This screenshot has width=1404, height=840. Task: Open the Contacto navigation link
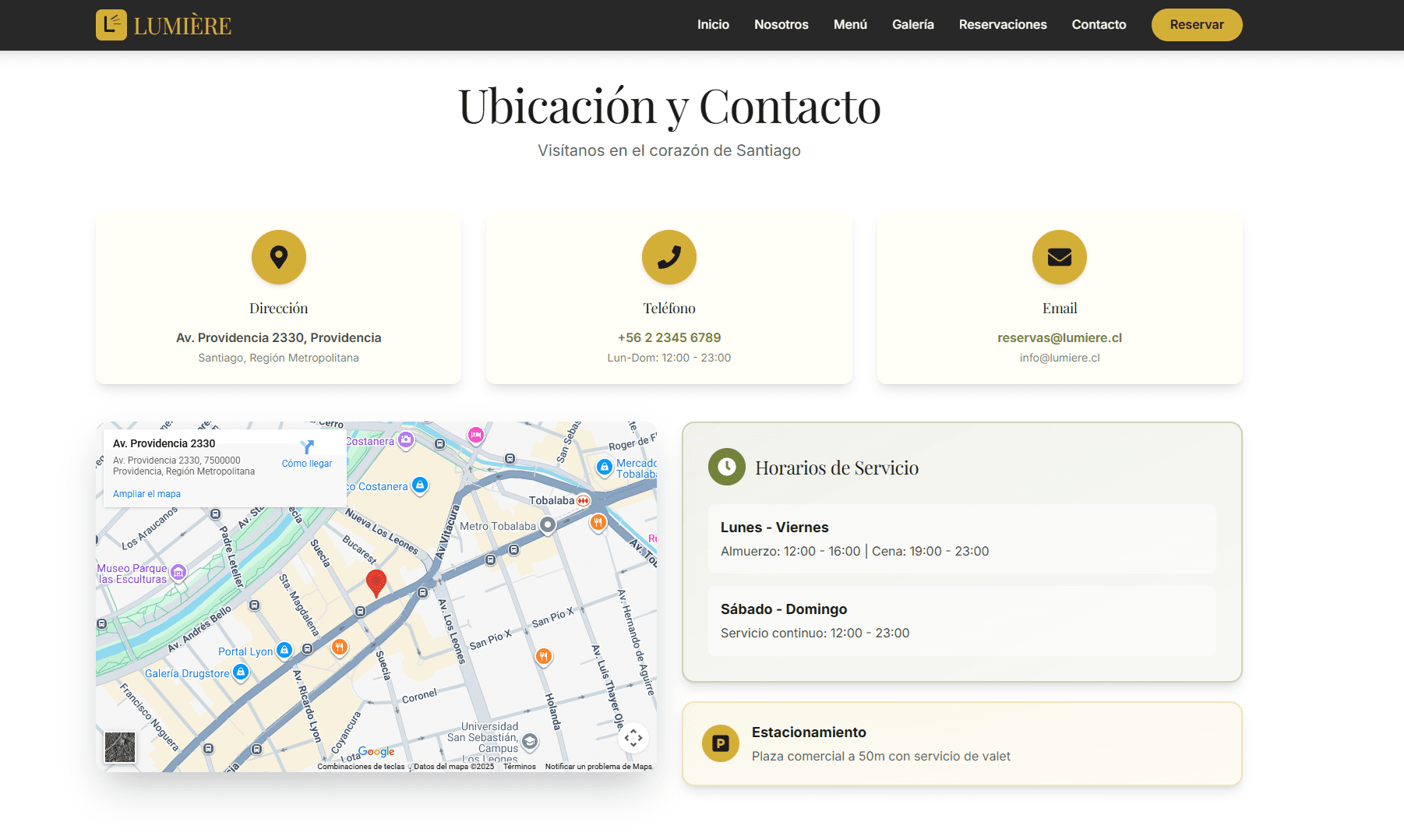point(1099,25)
